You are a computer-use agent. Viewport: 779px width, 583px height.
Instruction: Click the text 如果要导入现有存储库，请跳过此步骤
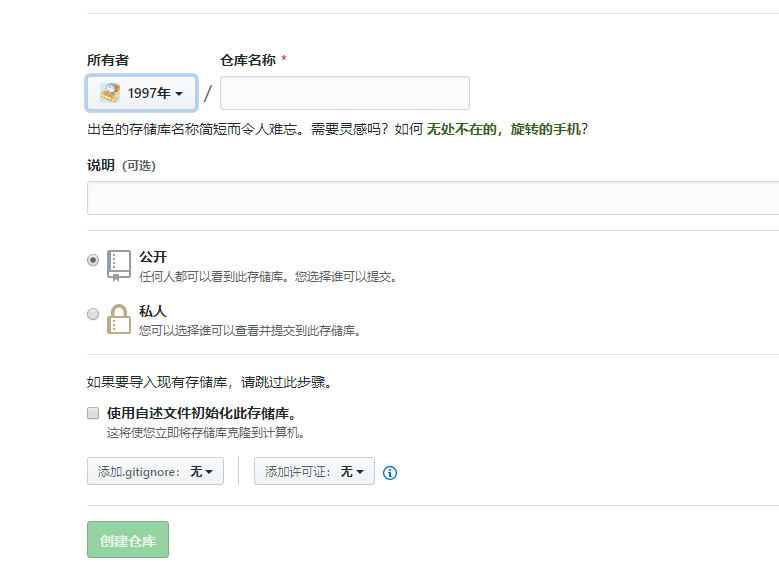click(209, 382)
